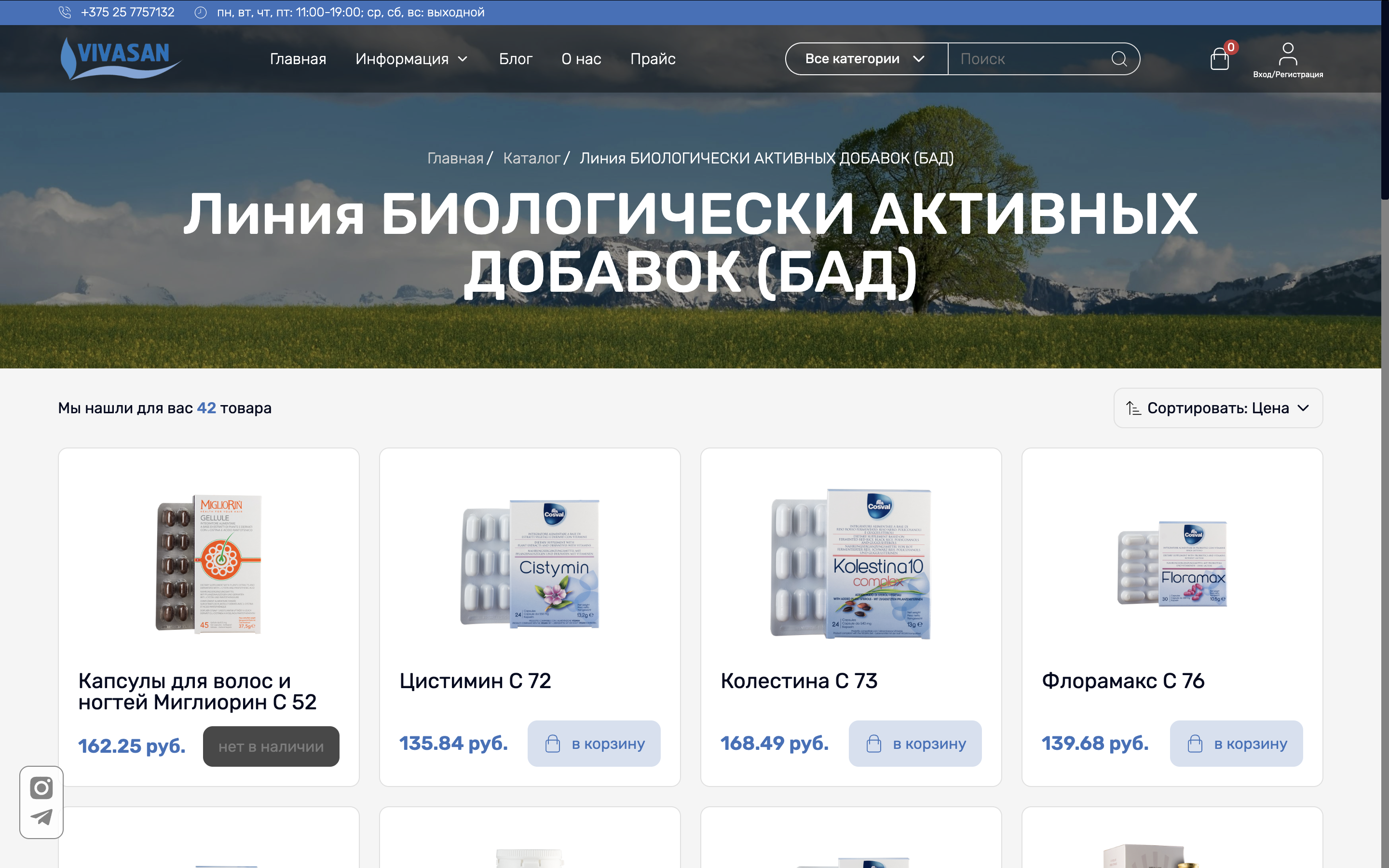Go to Главная in the navigation
The image size is (1389, 868).
click(x=298, y=58)
